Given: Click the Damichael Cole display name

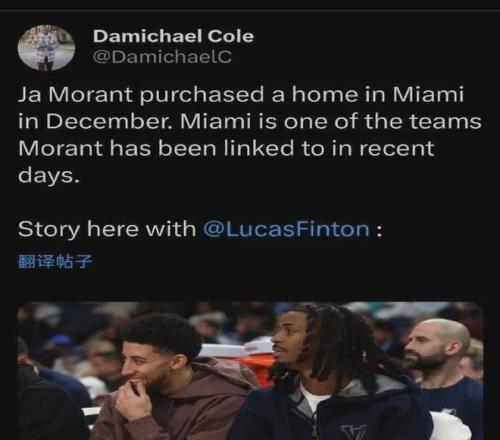Looking at the screenshot, I should pos(173,36).
